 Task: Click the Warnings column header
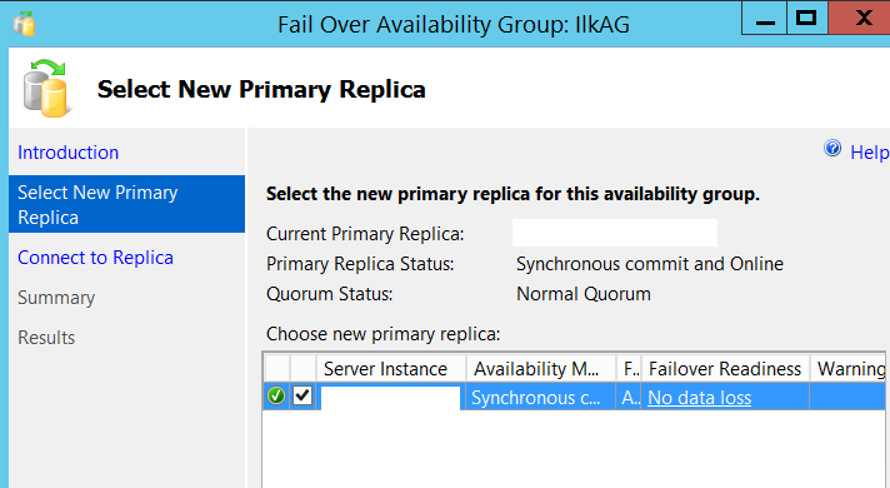(x=849, y=369)
